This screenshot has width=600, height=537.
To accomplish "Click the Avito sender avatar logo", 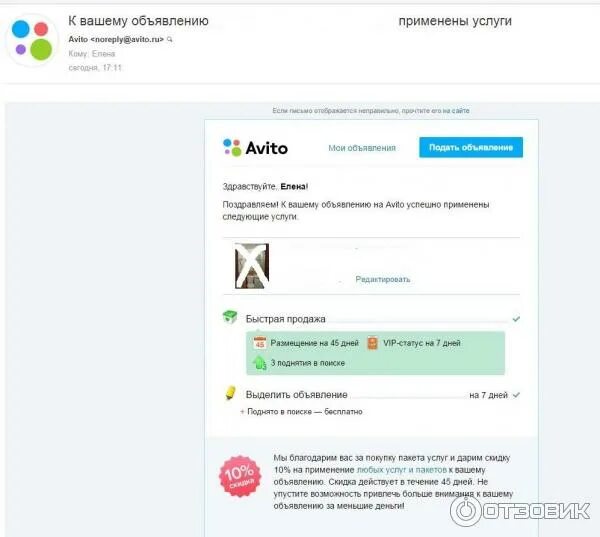I will pyautogui.click(x=32, y=40).
